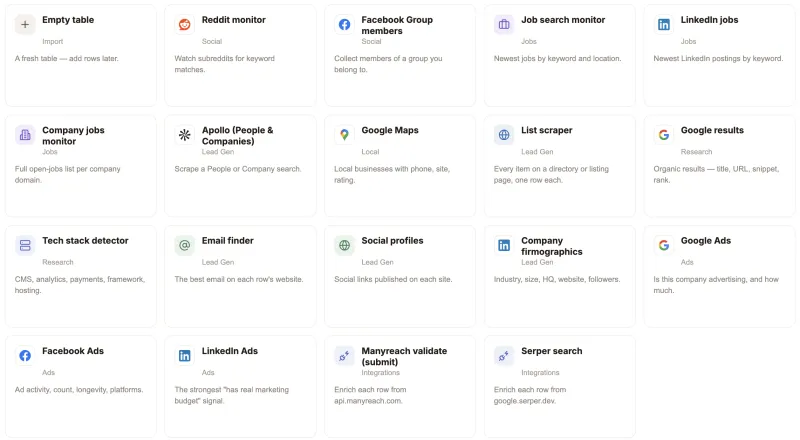Screen dimensions: 800x440
Task: Click the 'Import' label under Empty table
Action: (x=53, y=41)
